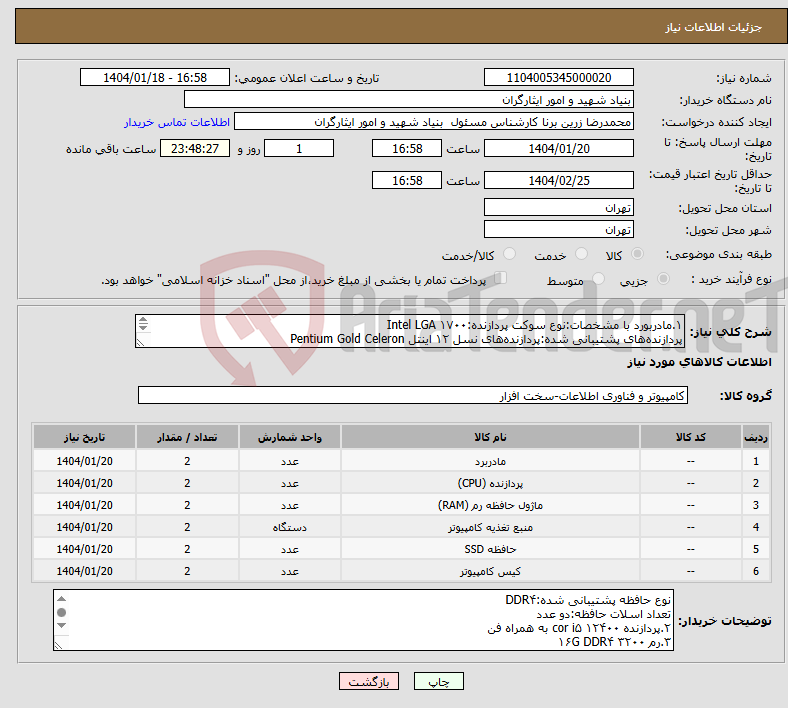Click the نام دستگاه خریدار field
This screenshot has width=788, height=708.
tap(409, 99)
